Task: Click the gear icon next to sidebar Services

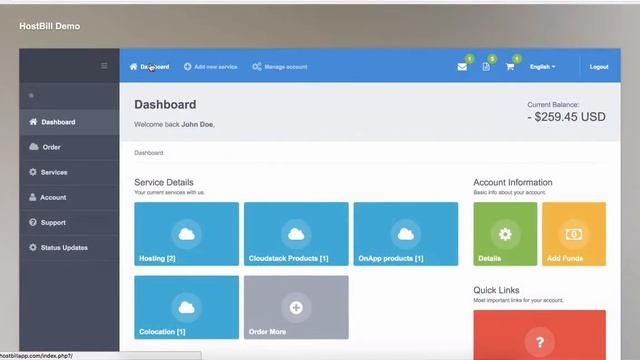Action: [x=33, y=172]
